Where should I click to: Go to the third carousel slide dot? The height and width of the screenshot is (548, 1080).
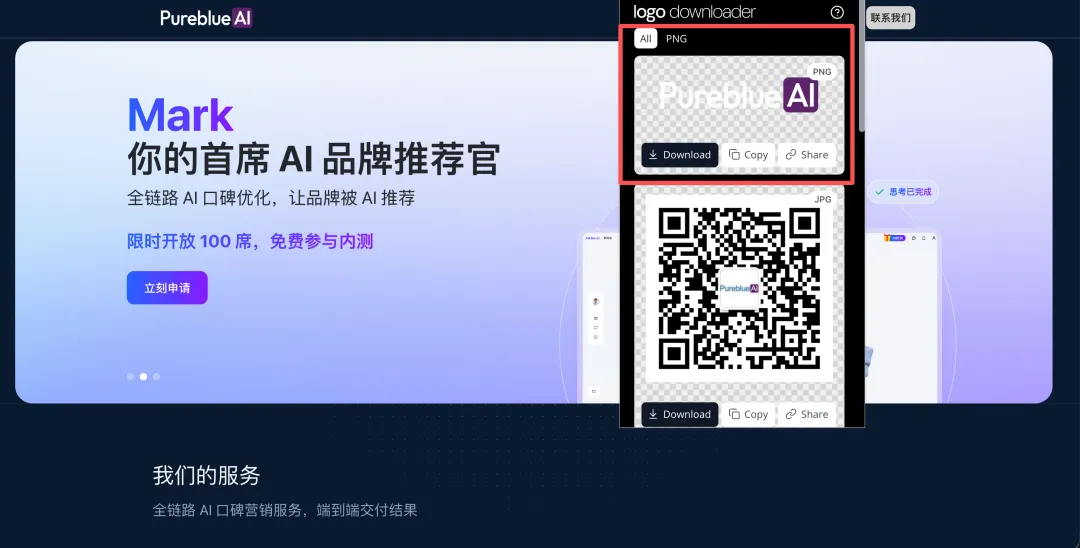[156, 377]
